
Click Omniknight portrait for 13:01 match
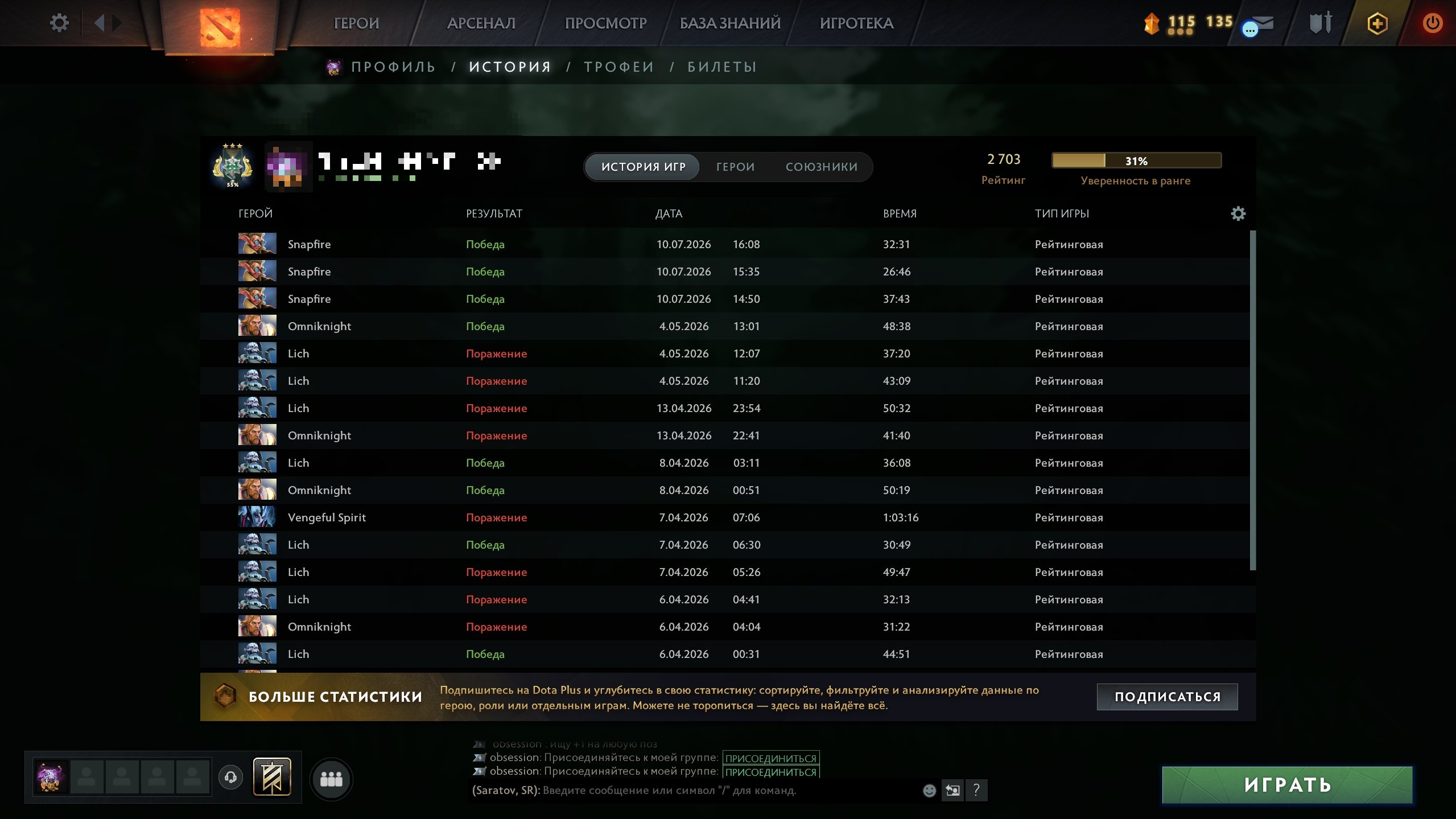pos(257,326)
